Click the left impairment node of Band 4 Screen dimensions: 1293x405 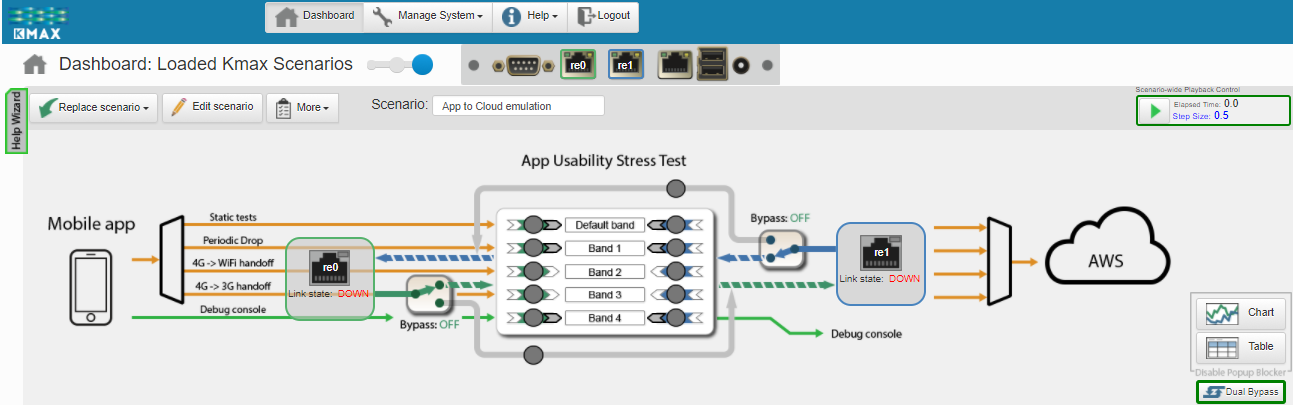[x=533, y=318]
